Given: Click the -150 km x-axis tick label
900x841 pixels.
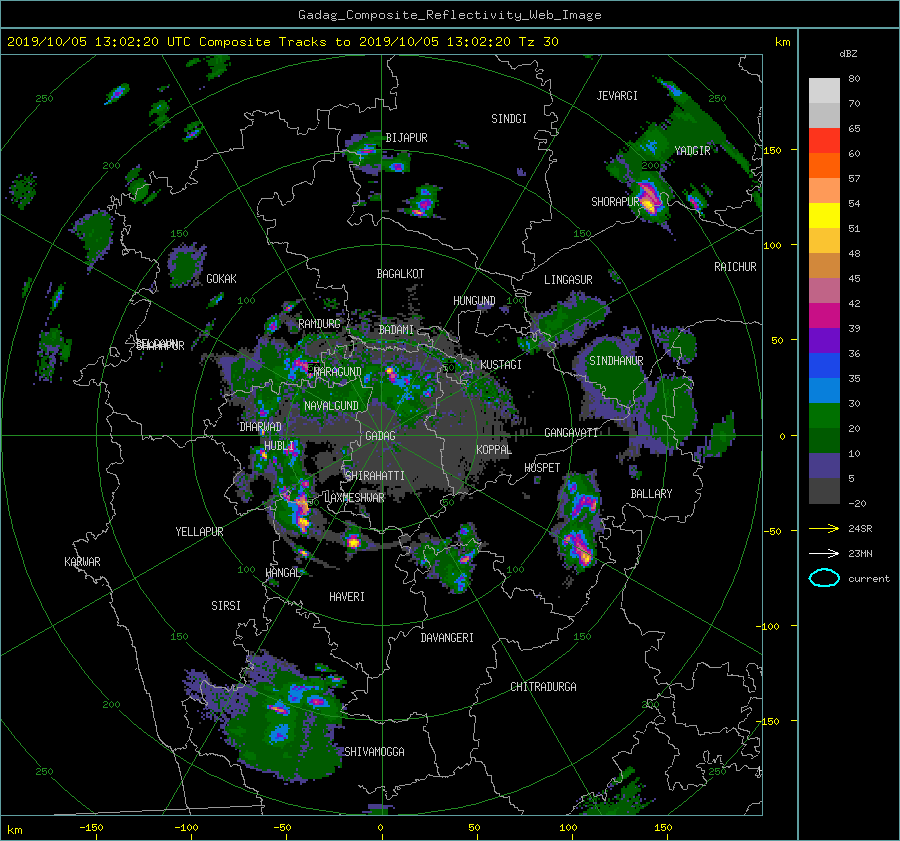Looking at the screenshot, I should click(91, 828).
